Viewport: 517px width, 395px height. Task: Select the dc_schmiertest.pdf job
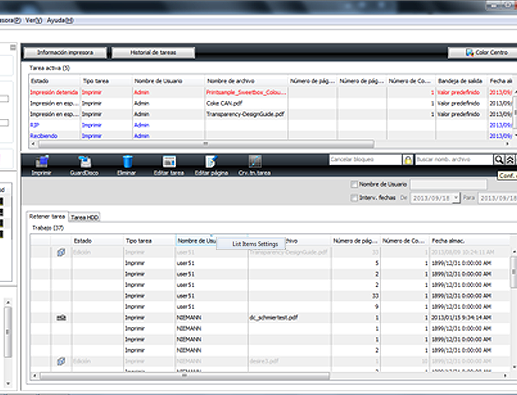(271, 318)
